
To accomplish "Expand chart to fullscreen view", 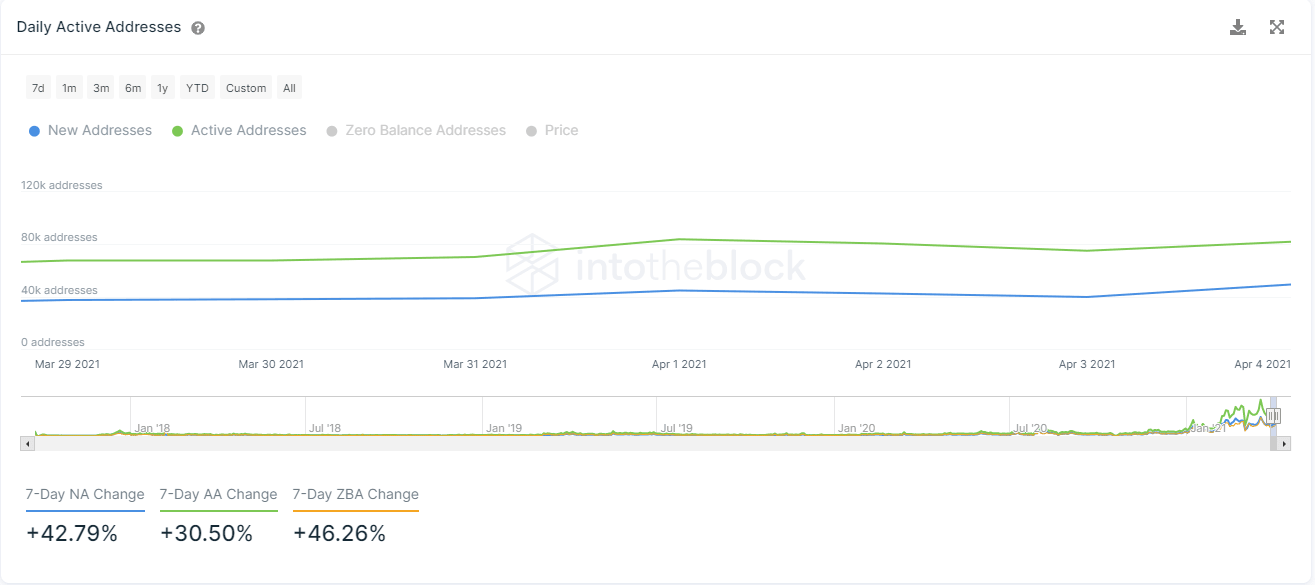I will click(1277, 27).
